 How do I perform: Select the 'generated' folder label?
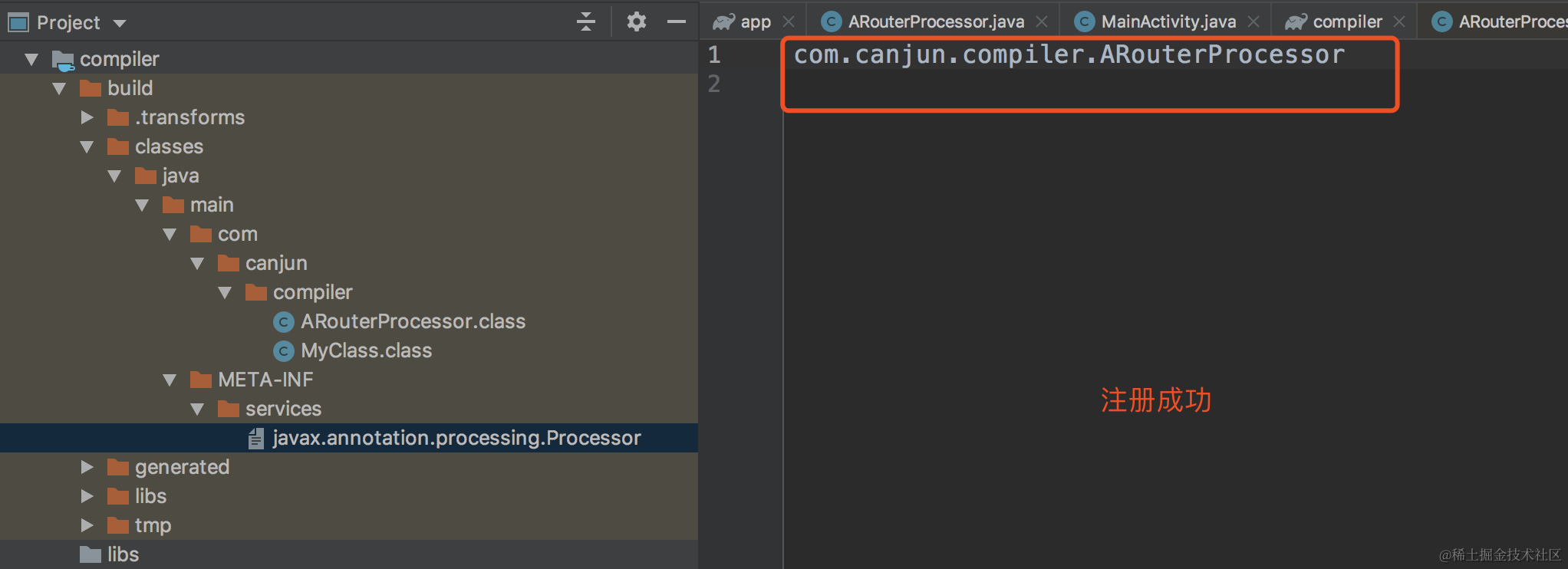[x=182, y=467]
